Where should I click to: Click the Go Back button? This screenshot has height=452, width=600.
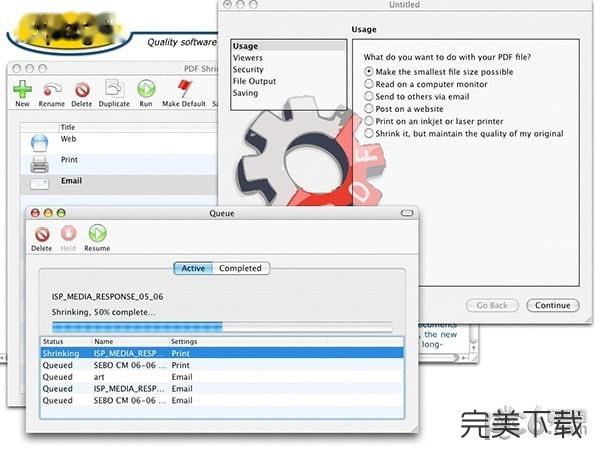point(492,305)
